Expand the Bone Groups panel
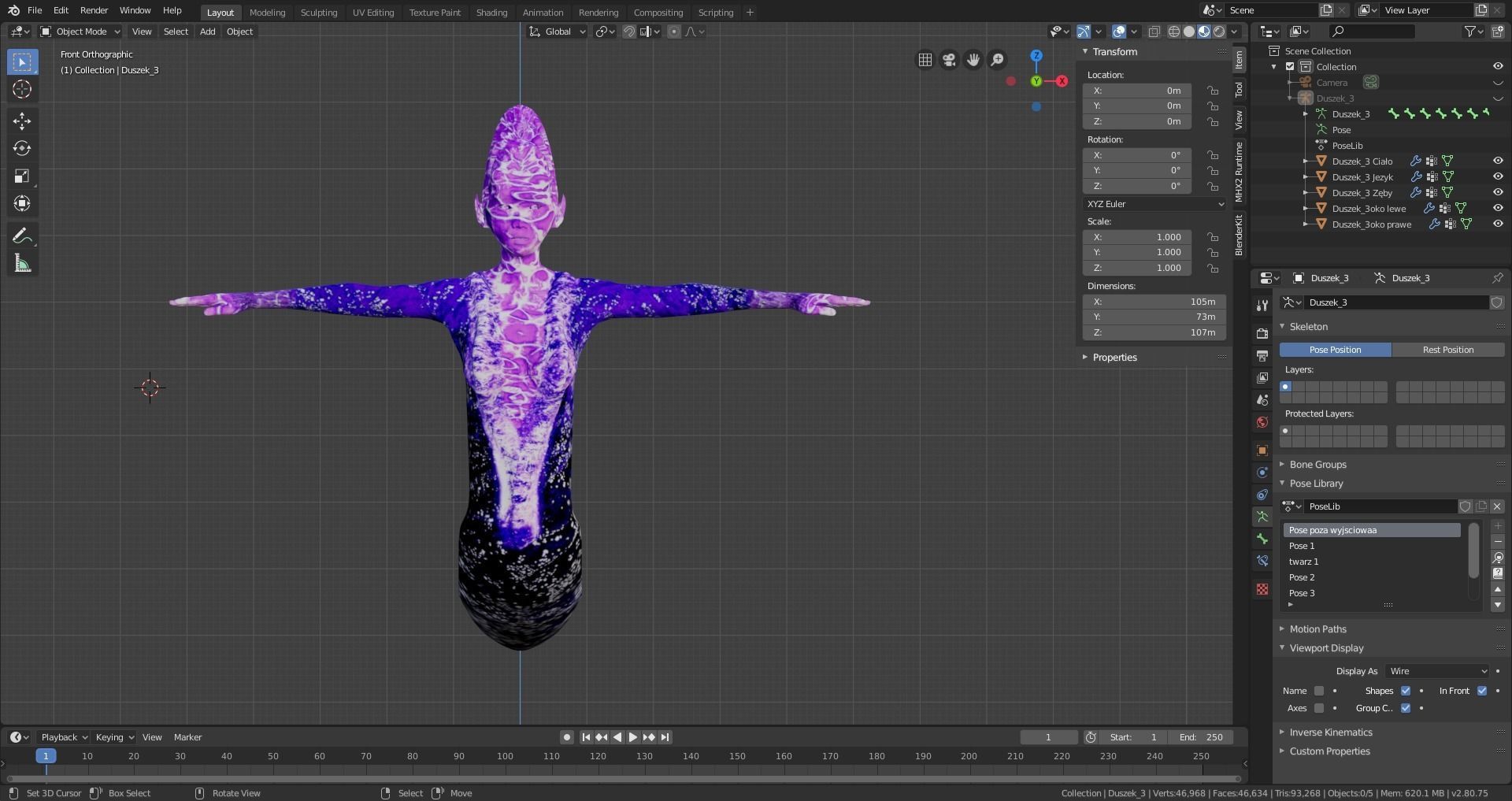This screenshot has width=1512, height=801. point(1317,465)
